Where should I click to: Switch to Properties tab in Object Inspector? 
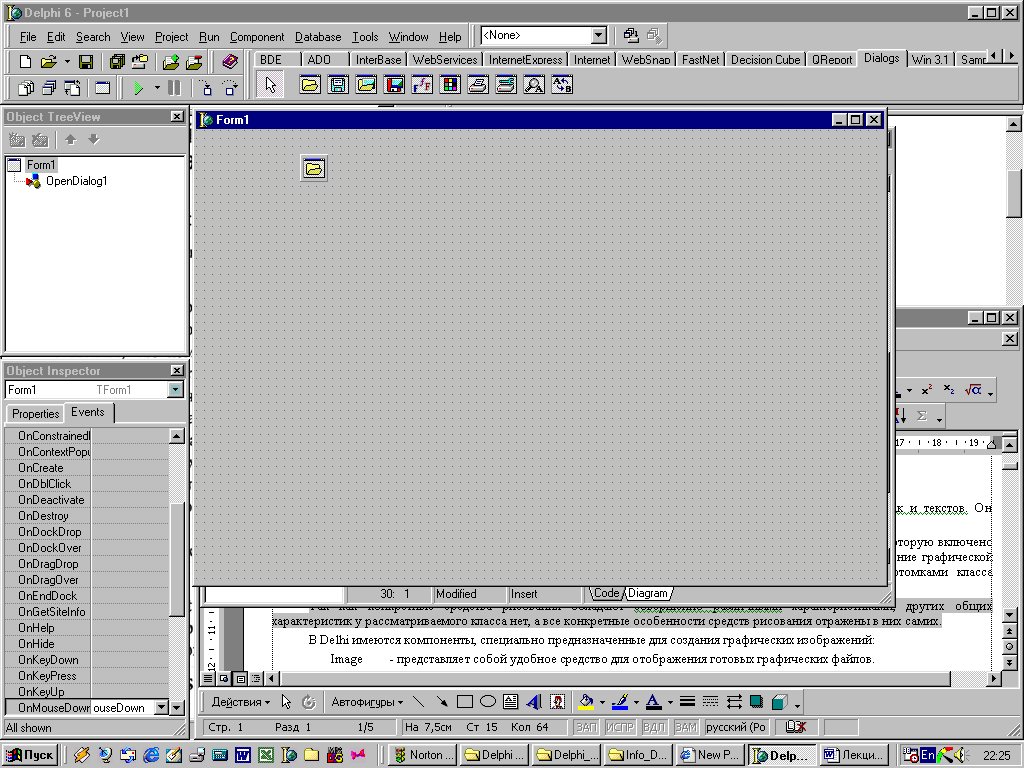[x=35, y=413]
